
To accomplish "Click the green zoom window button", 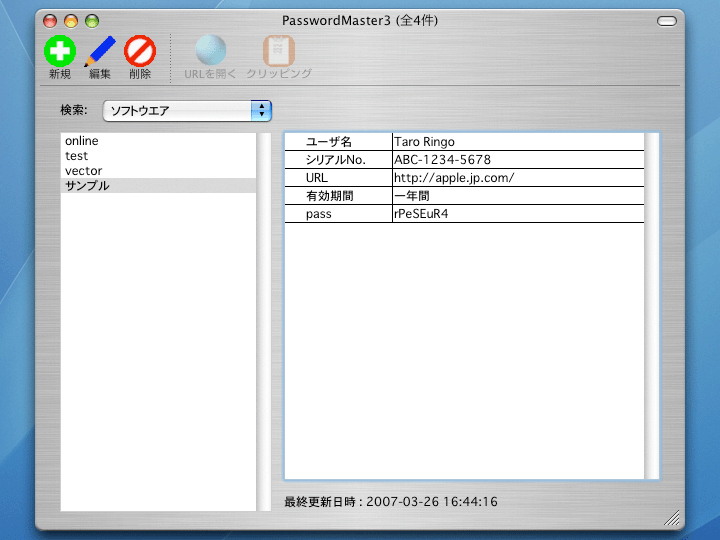I will tap(92, 21).
